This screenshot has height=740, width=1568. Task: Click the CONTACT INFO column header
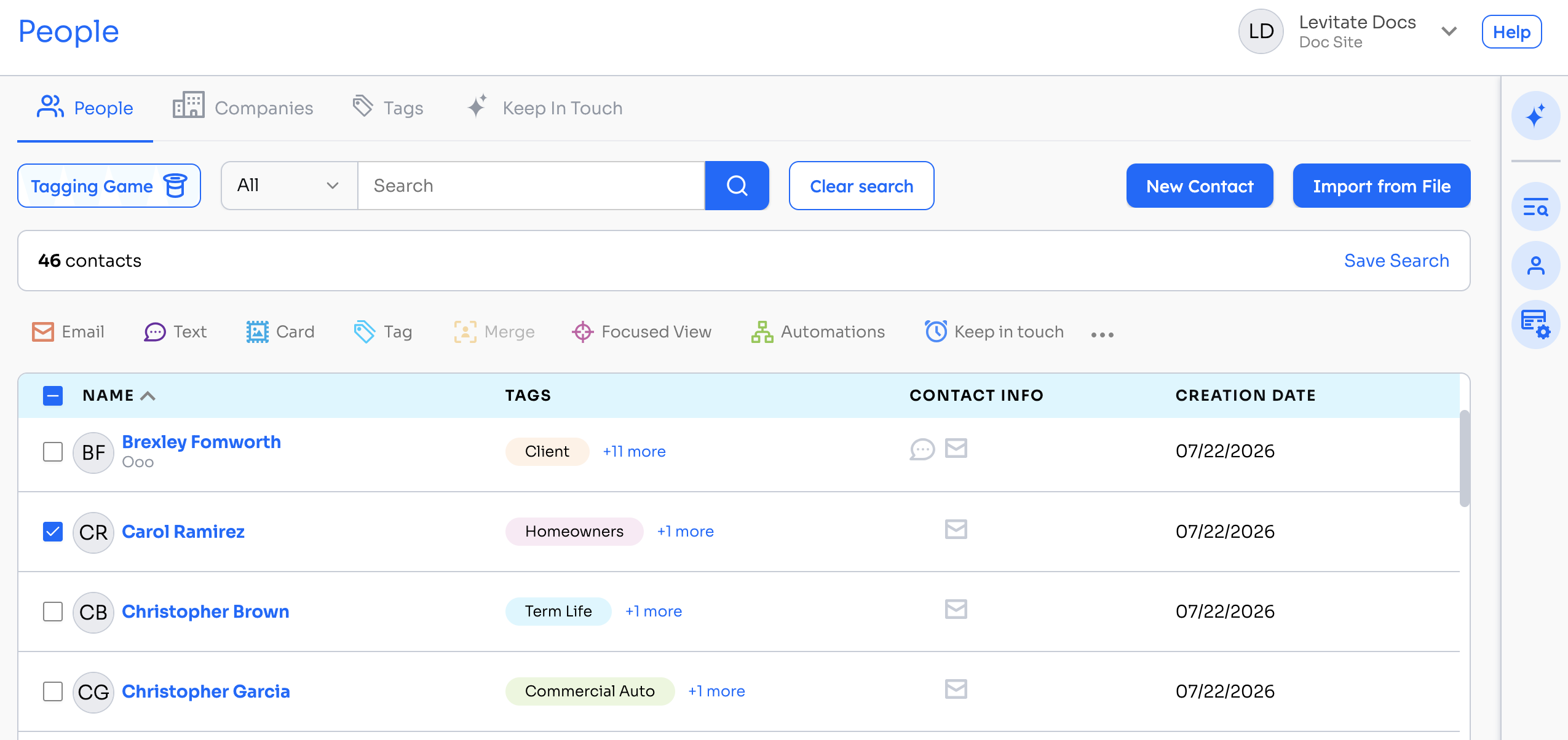(976, 396)
